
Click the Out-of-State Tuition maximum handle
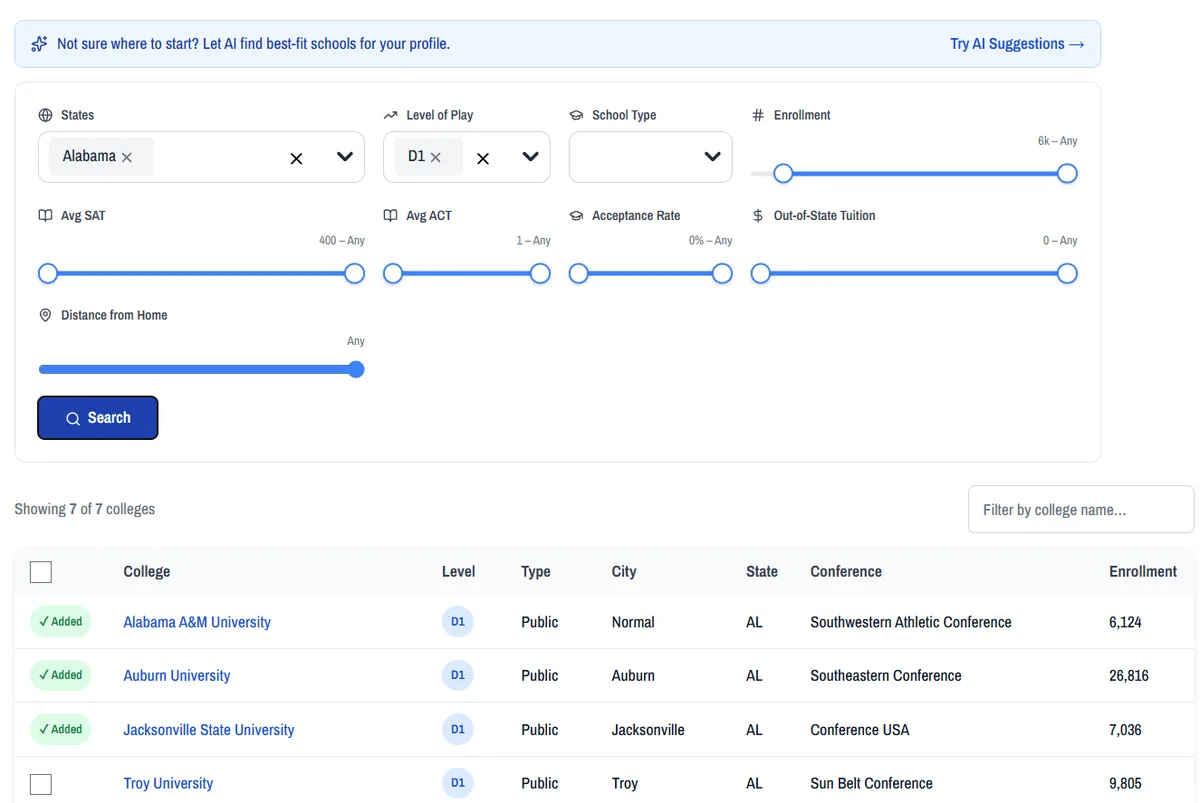coord(1067,274)
